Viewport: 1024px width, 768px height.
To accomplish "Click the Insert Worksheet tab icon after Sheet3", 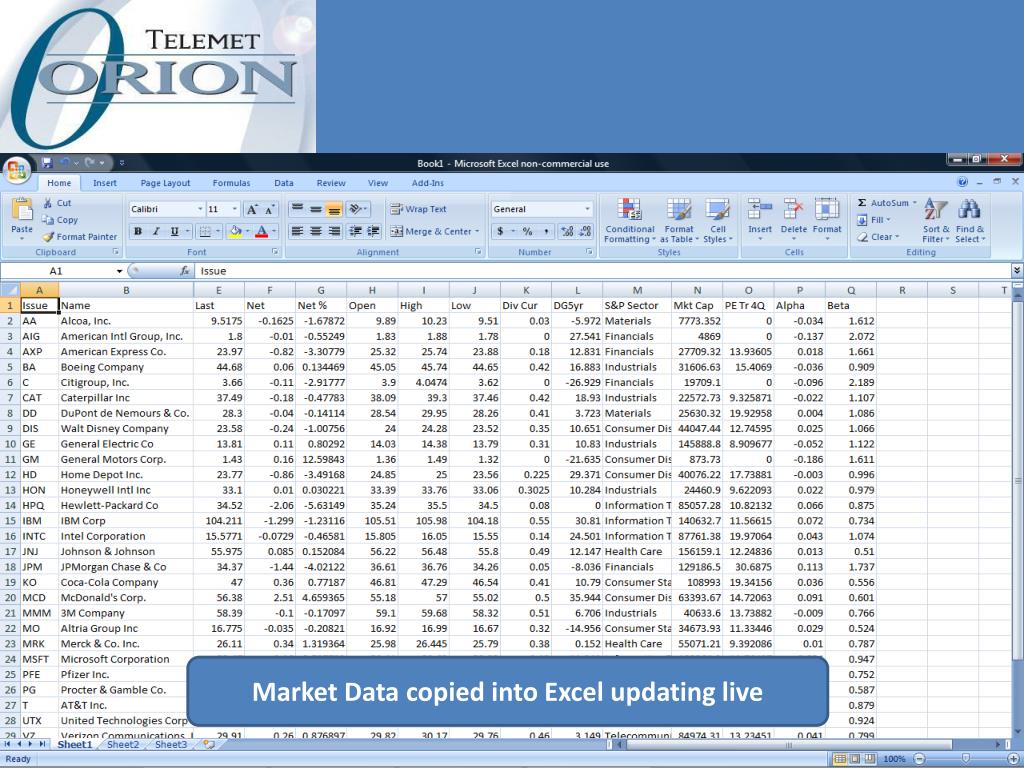I will tap(209, 744).
